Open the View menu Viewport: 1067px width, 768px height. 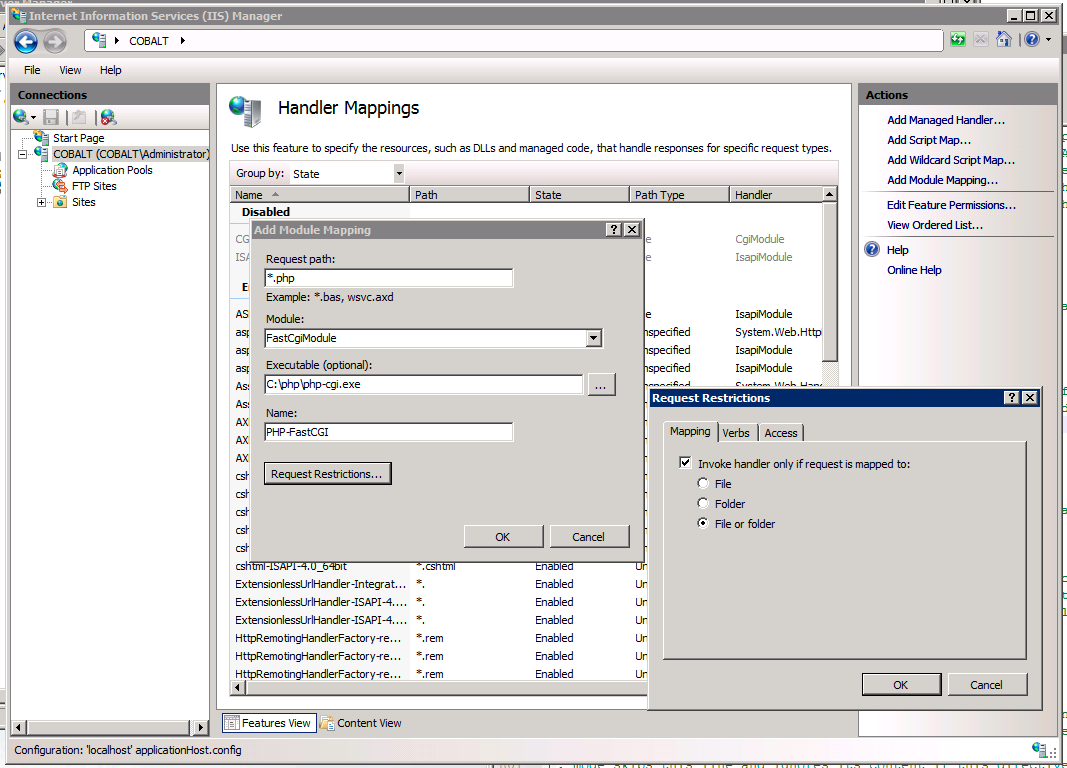pos(70,70)
